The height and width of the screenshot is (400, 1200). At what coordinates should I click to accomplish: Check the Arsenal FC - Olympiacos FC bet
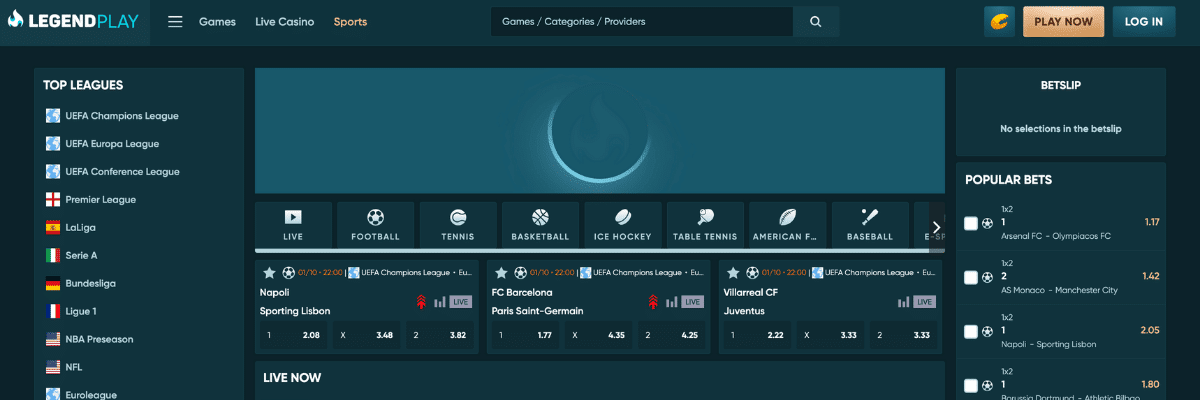coord(970,223)
